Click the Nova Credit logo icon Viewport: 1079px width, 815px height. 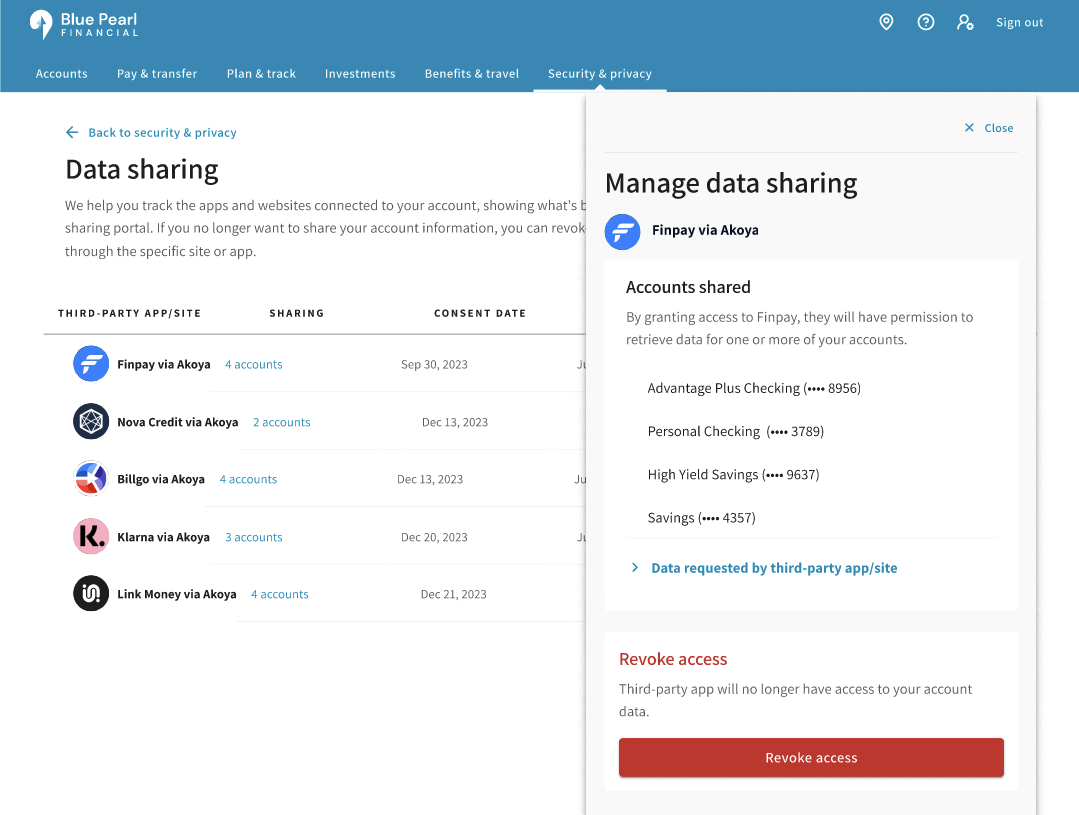tap(91, 421)
